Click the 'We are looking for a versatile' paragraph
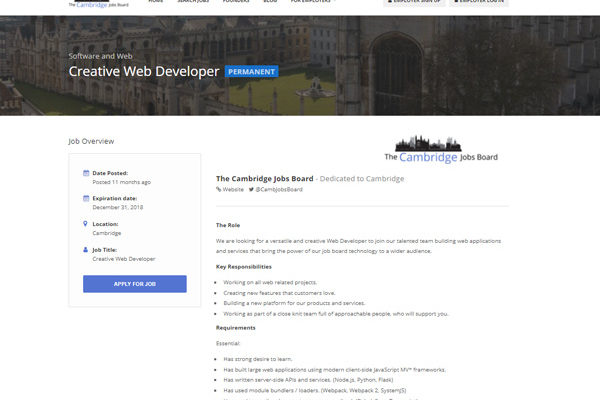 [x=359, y=246]
